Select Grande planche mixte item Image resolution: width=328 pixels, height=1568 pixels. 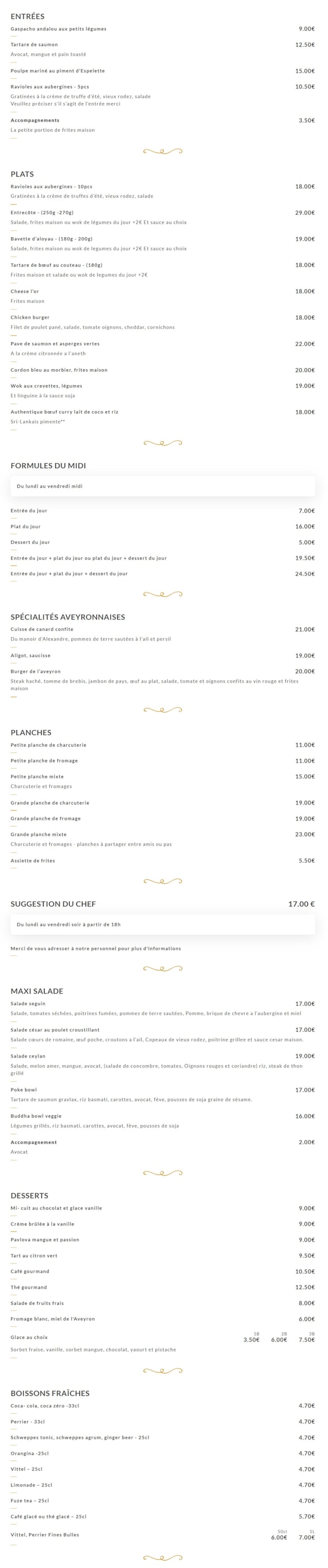click(38, 835)
